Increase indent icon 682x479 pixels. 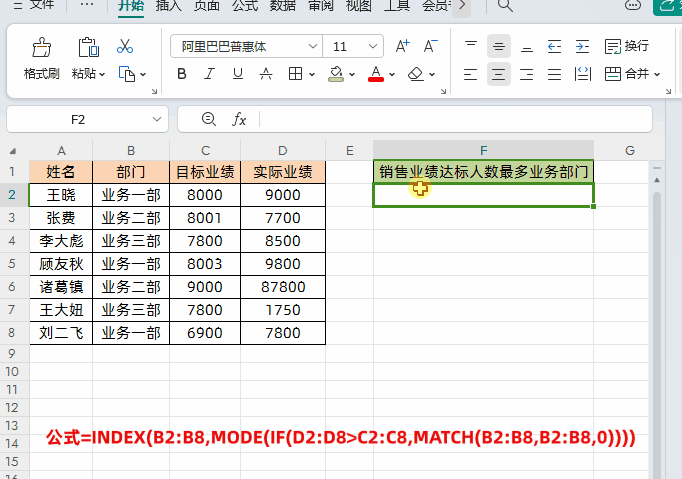[x=582, y=46]
